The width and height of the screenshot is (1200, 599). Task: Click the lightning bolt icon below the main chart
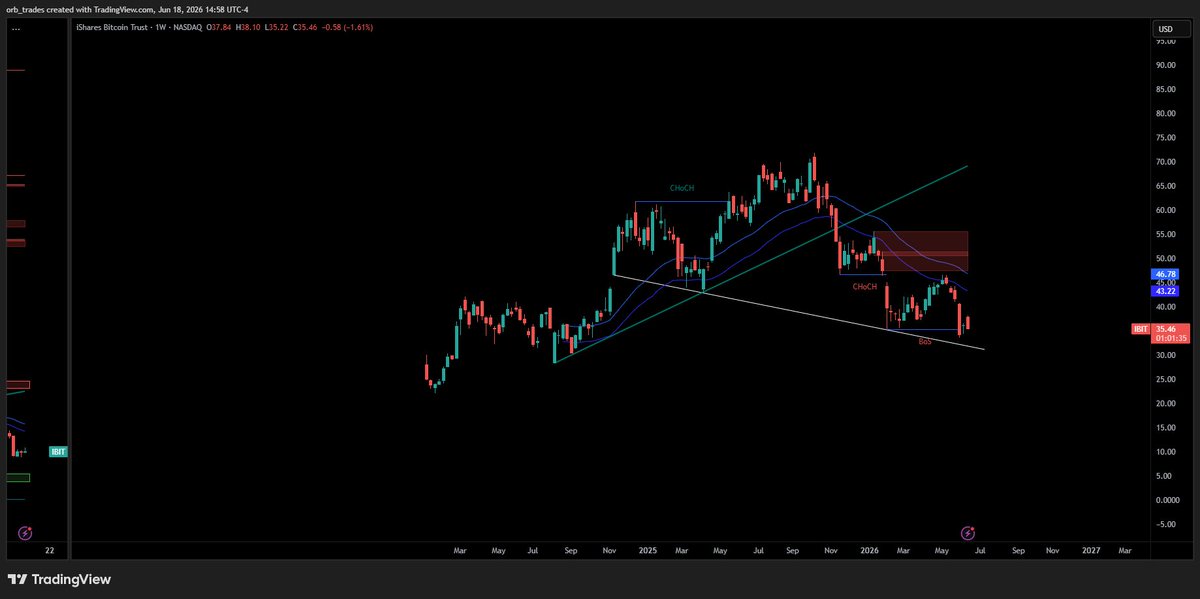click(967, 533)
